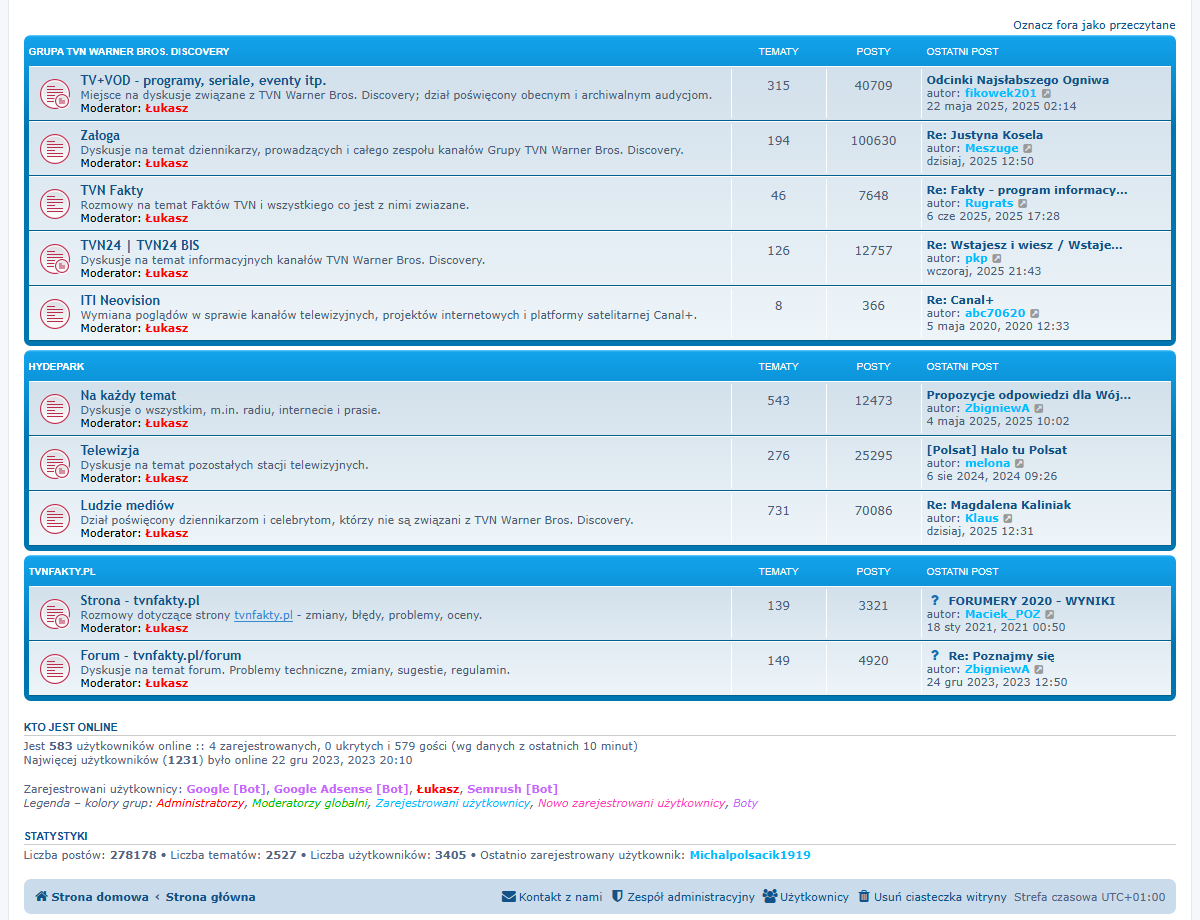Open KTO JEST ONLINE heading link
The height and width of the screenshot is (920, 1200).
[70, 727]
